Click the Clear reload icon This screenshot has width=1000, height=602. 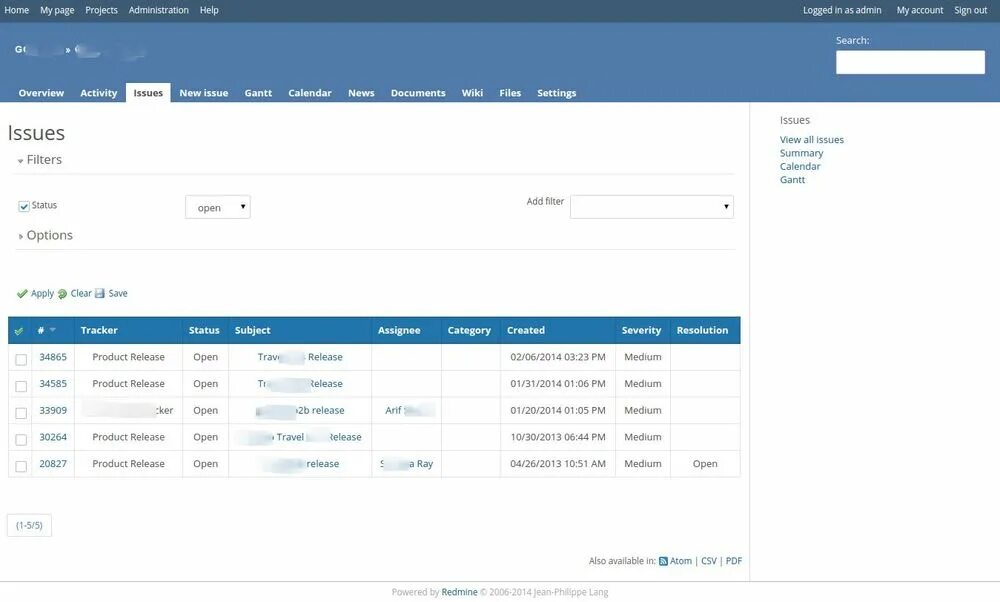point(62,294)
